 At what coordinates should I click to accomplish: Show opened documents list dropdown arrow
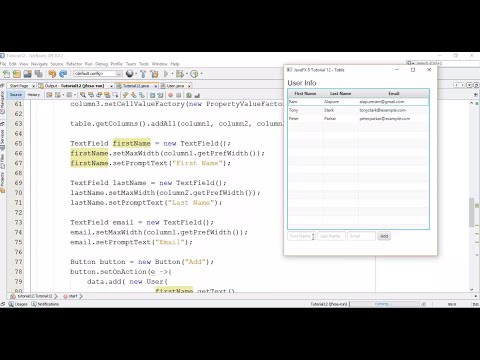469,85
